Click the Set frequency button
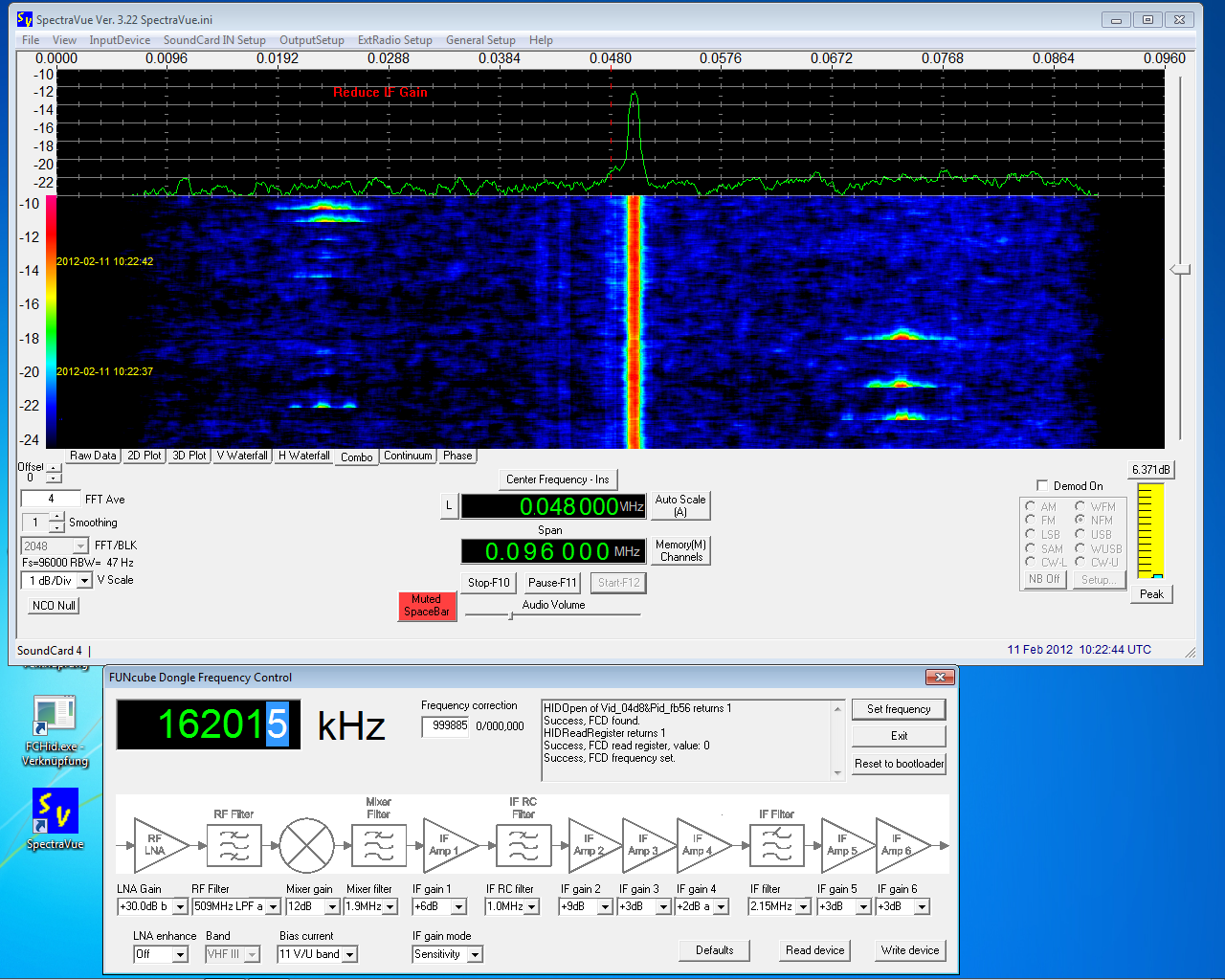 (898, 709)
